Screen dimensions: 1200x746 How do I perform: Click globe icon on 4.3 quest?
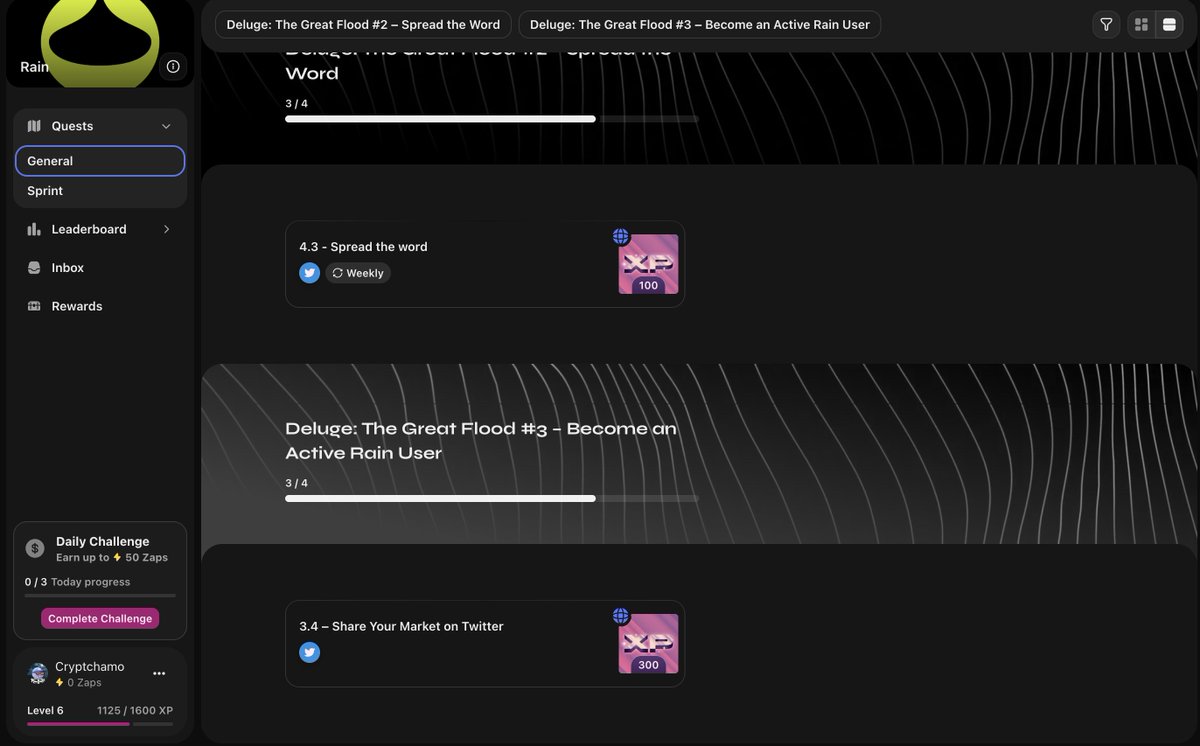(621, 237)
